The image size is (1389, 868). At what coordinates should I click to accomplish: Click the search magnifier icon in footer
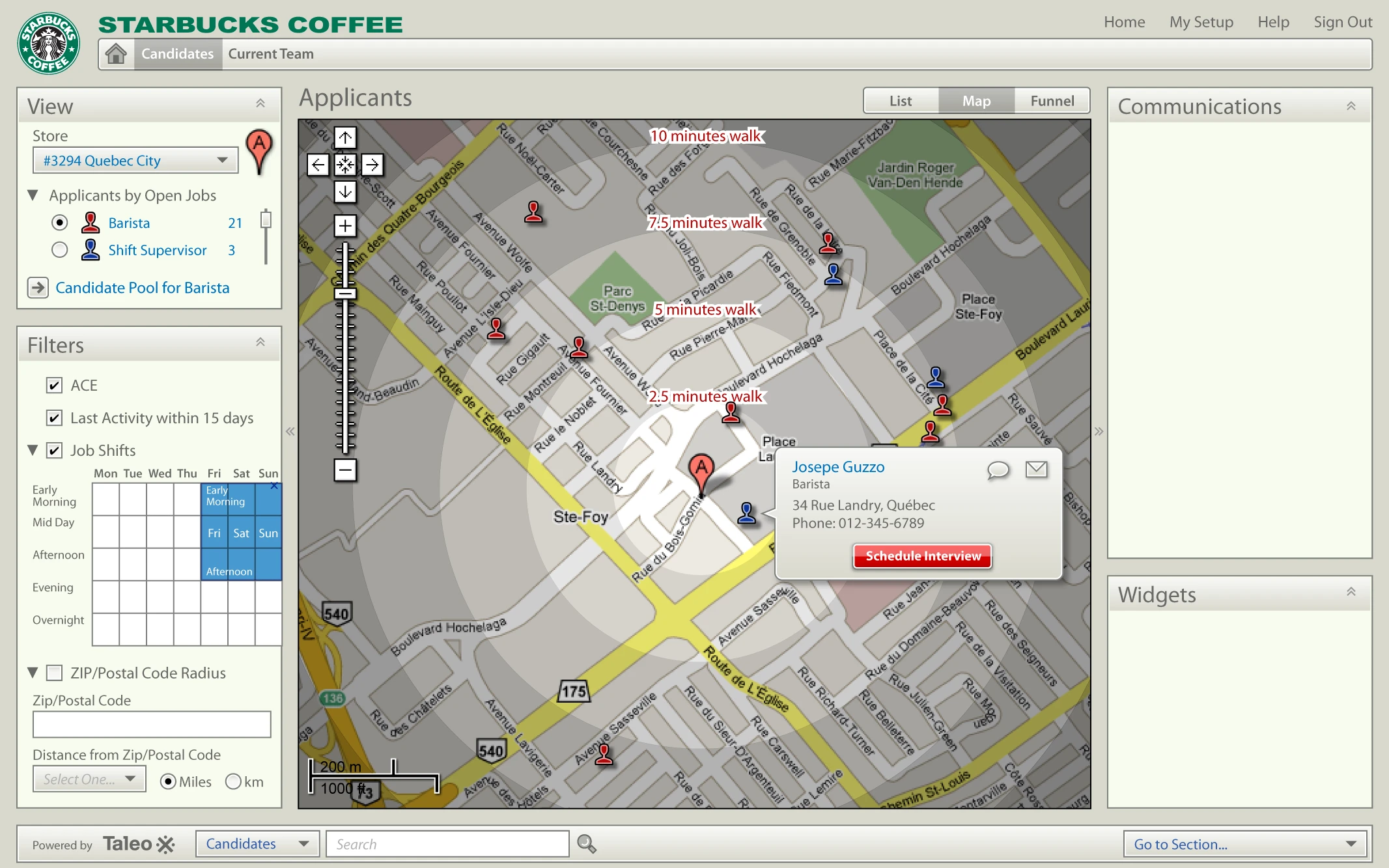pyautogui.click(x=586, y=844)
